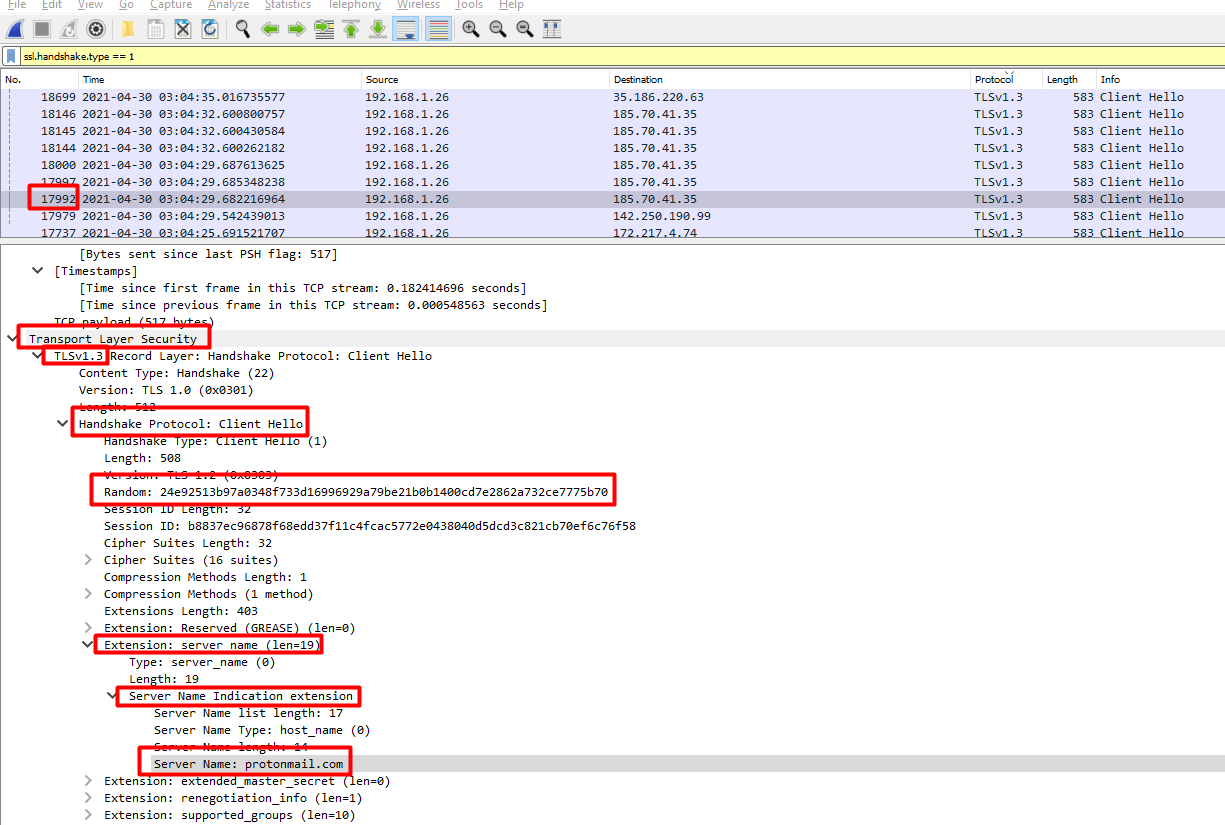Toggle packet colorization rules button
Screen dimensions: 1225x825
point(437,29)
